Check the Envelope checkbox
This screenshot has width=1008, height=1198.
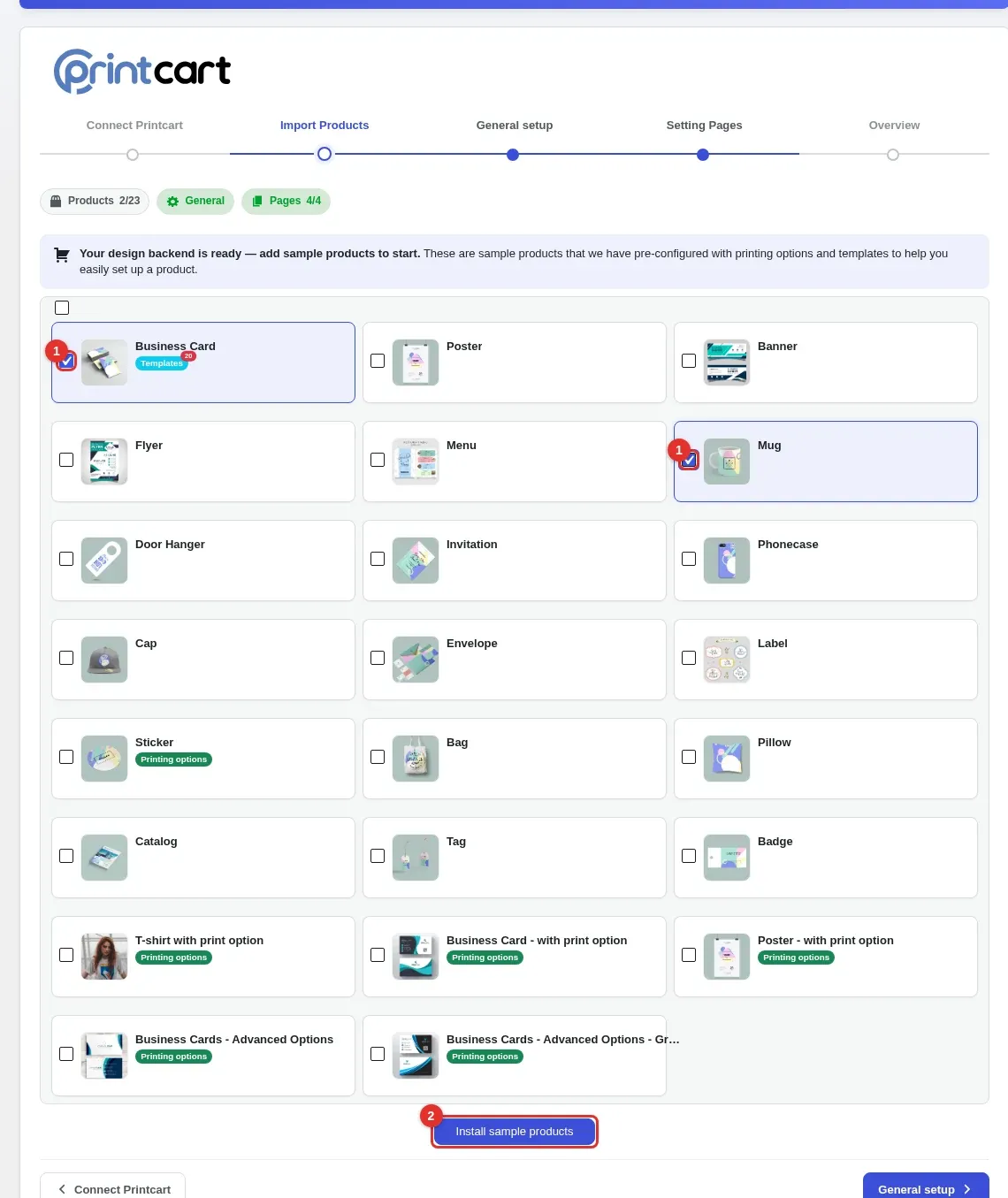(x=378, y=658)
